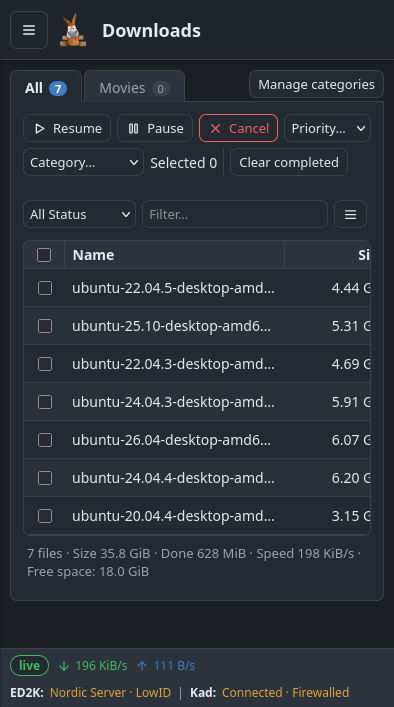Click the Clear completed button
The height and width of the screenshot is (707, 394).
click(289, 162)
